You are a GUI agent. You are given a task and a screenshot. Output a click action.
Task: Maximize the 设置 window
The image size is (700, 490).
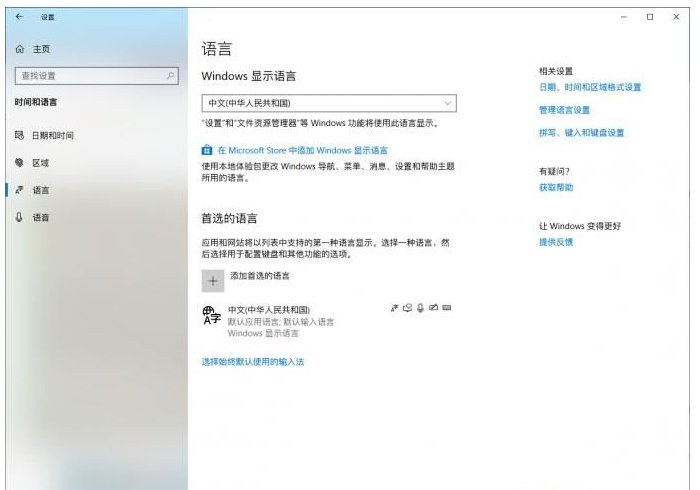[650, 17]
